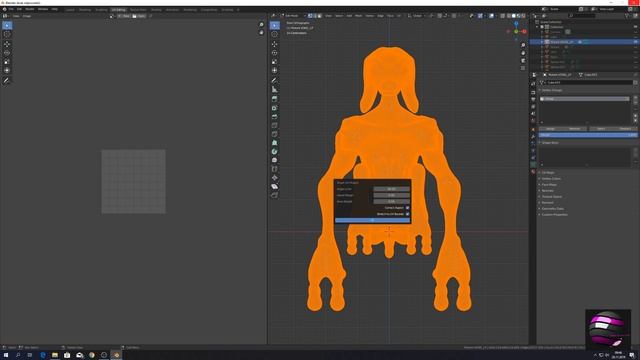Select the Rotate tool in 3D viewport toolbar

tap(275, 53)
